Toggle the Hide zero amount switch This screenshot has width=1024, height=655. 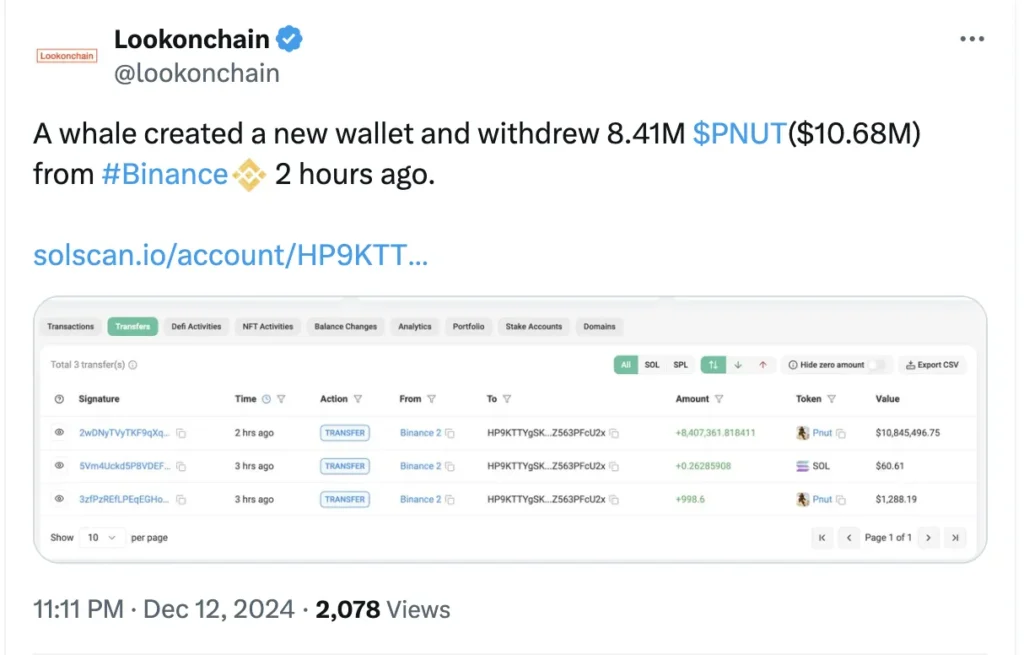[x=877, y=366]
